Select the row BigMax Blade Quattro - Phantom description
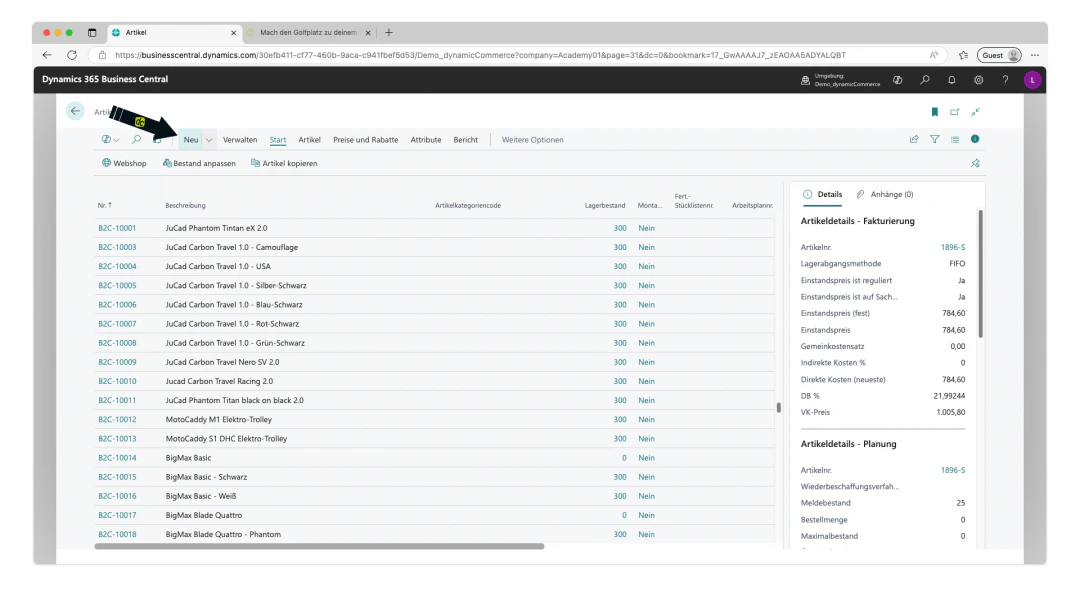This screenshot has height=608, width=1080. 223,534
